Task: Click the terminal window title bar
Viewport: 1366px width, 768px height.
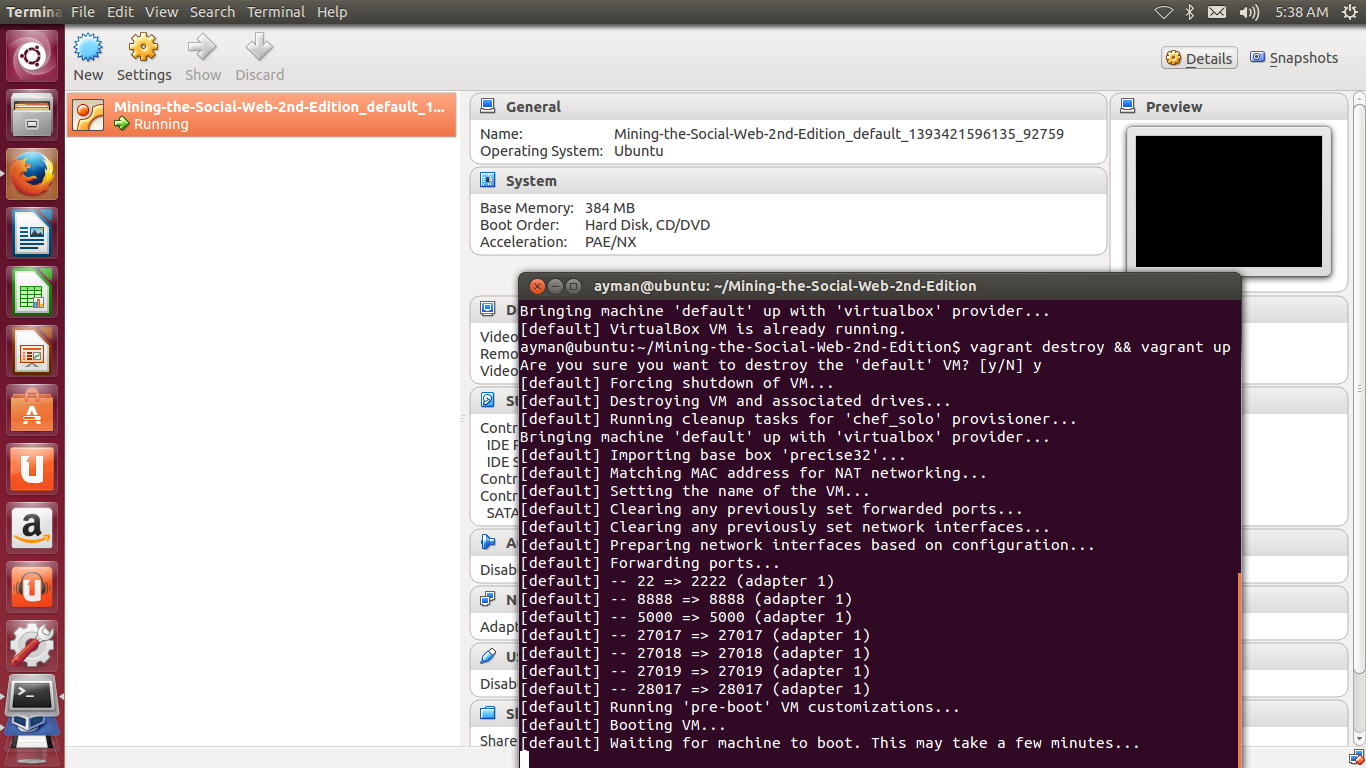Action: [x=880, y=285]
